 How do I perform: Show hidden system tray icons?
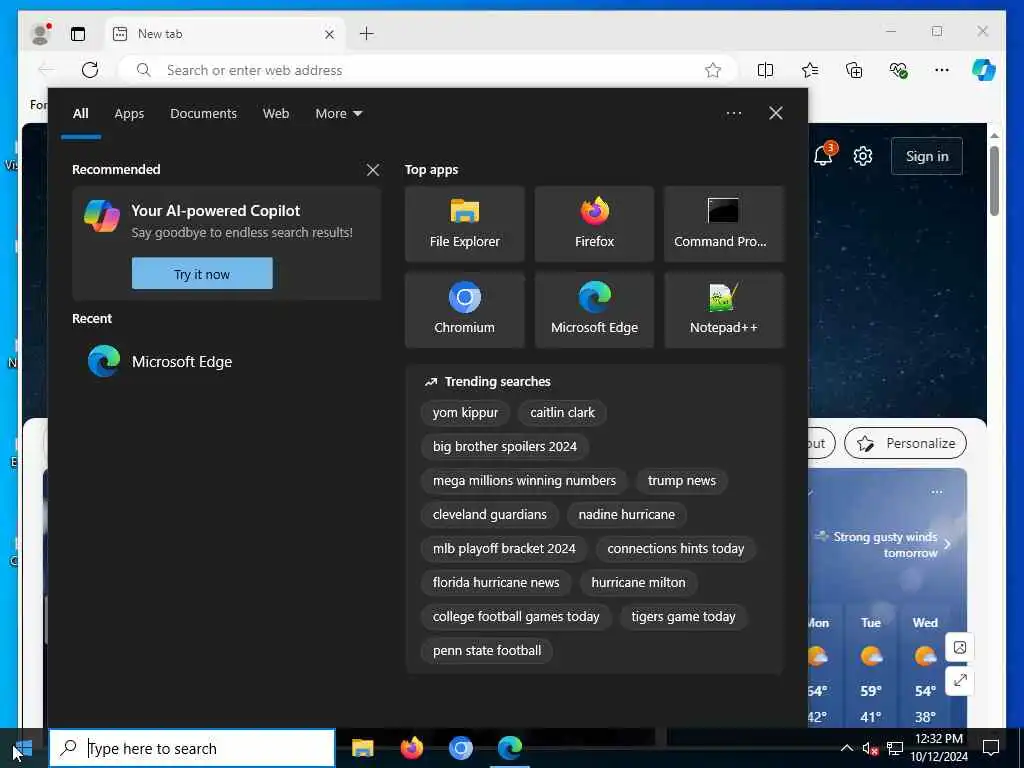click(846, 748)
